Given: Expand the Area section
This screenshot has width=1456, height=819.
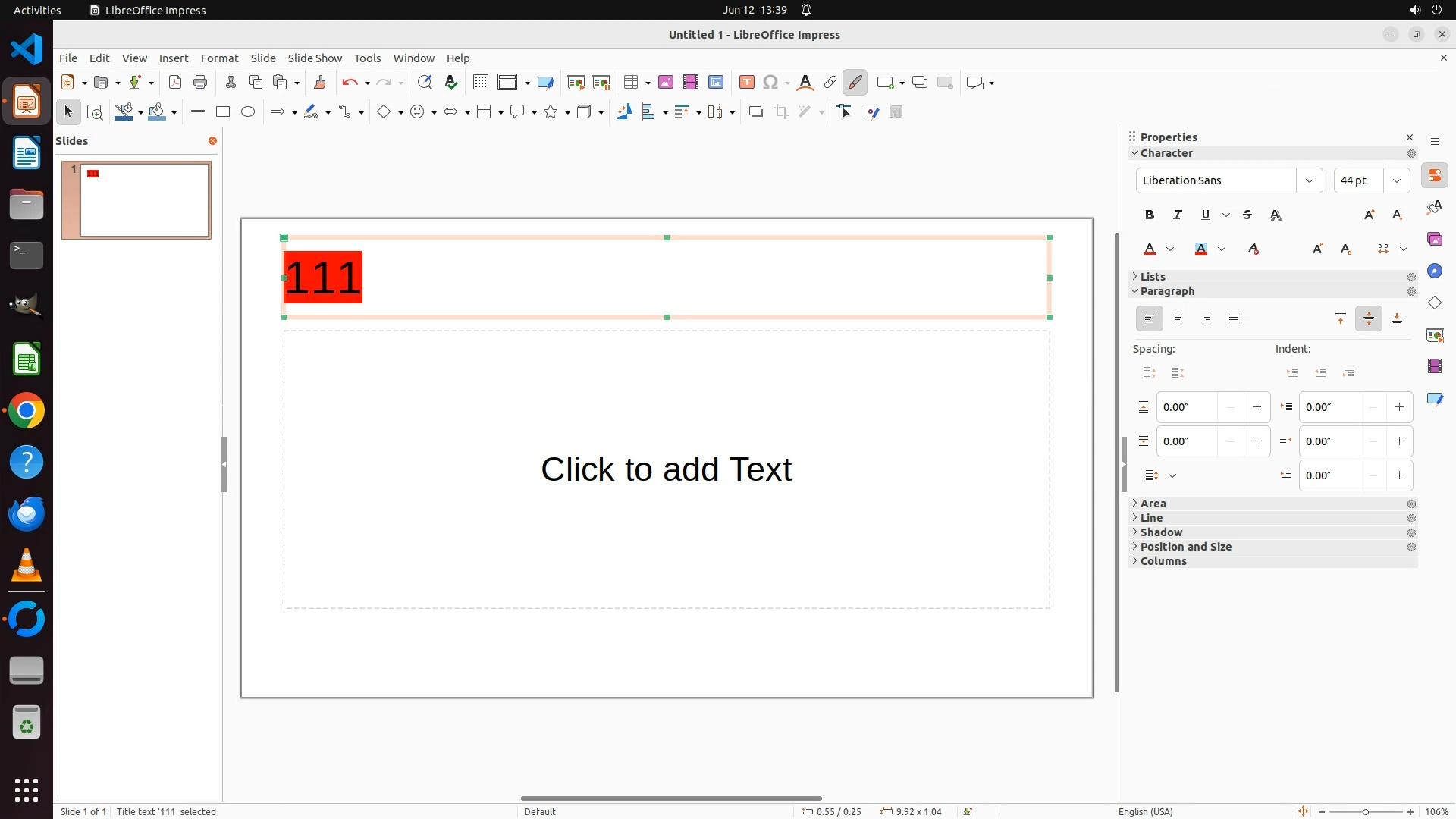Looking at the screenshot, I should tap(1153, 504).
